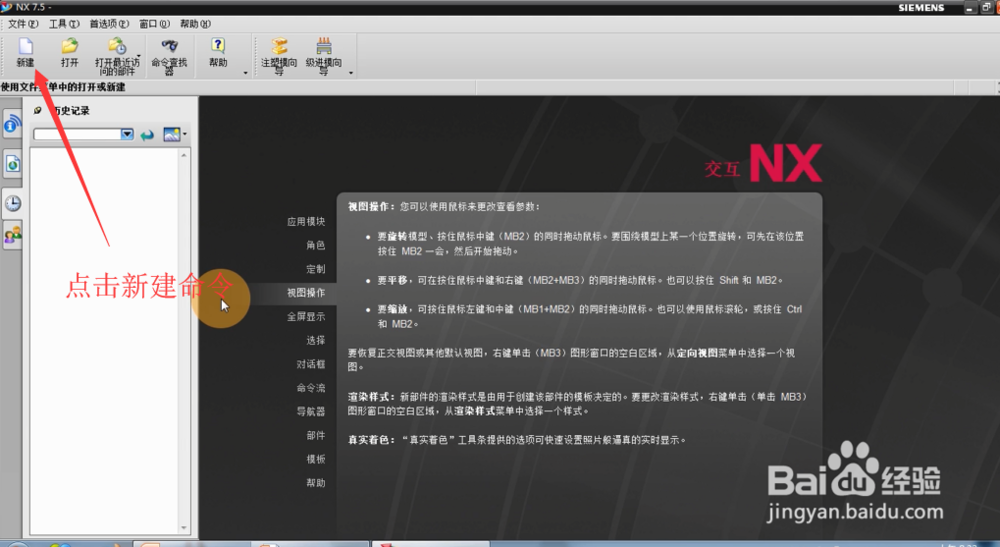Open the Internet Explorer sidebar tab (blue info)
Viewport: 1000px width, 547px height.
[x=12, y=125]
